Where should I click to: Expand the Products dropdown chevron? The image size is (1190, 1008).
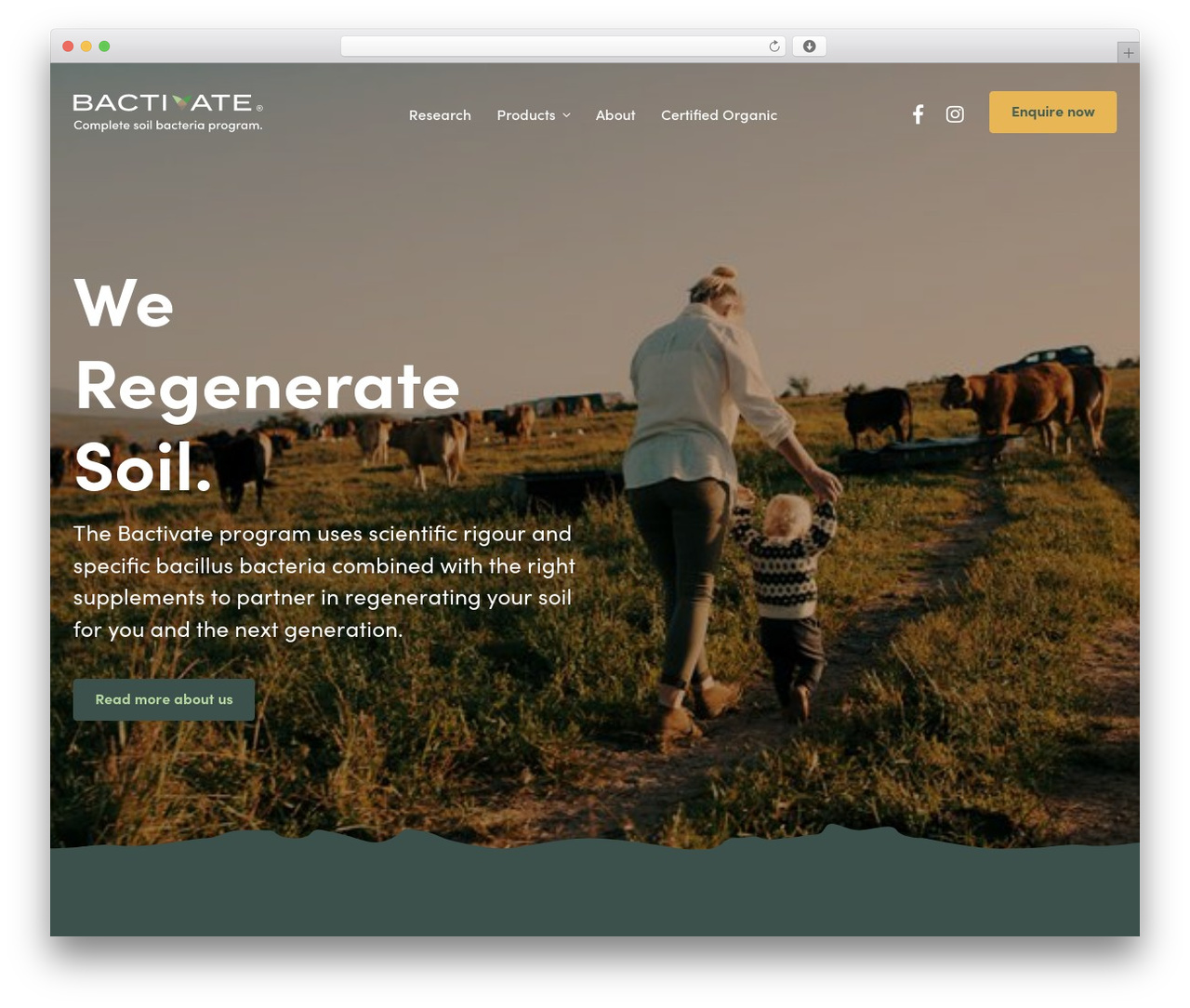click(566, 115)
